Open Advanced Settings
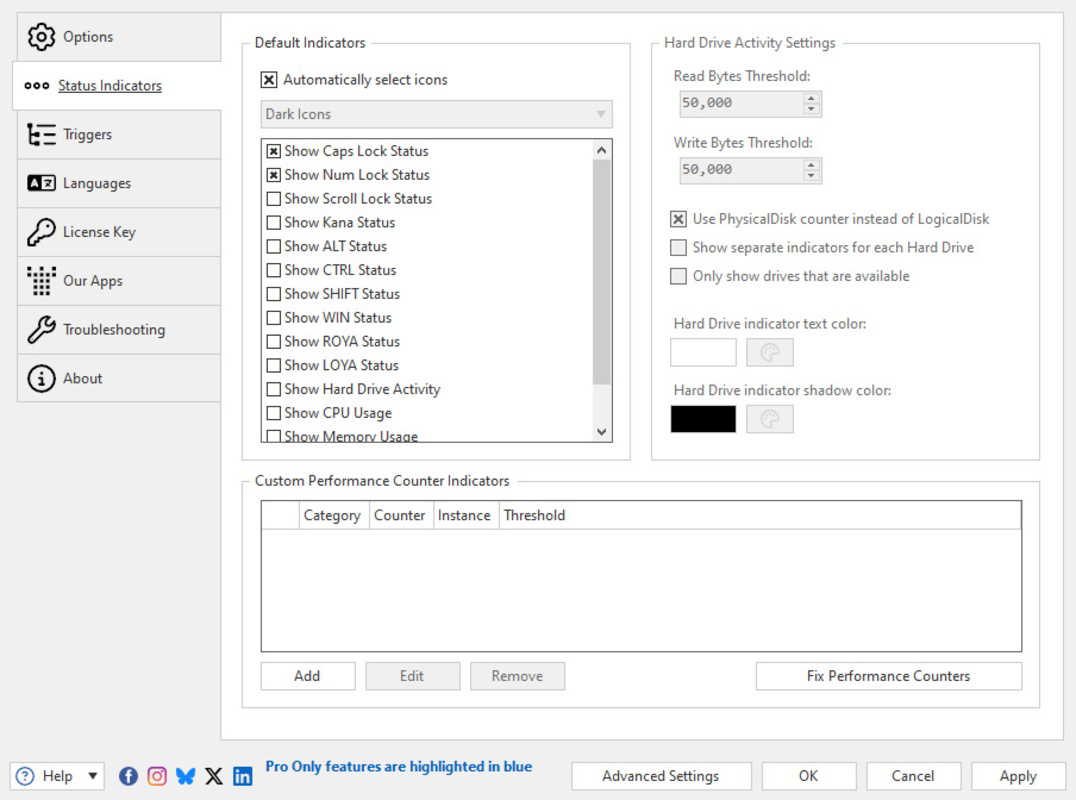 [660, 775]
